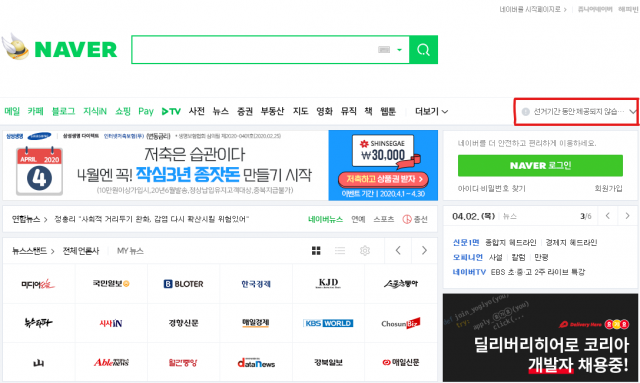
Task: Switch newsstand to grid view
Action: (x=316, y=250)
